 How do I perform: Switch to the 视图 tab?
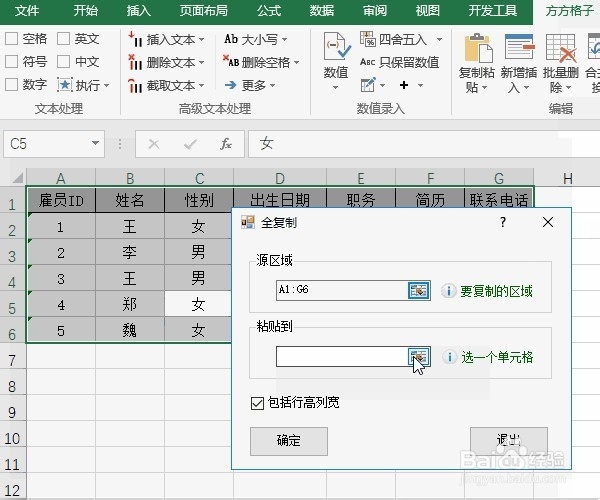(x=428, y=10)
